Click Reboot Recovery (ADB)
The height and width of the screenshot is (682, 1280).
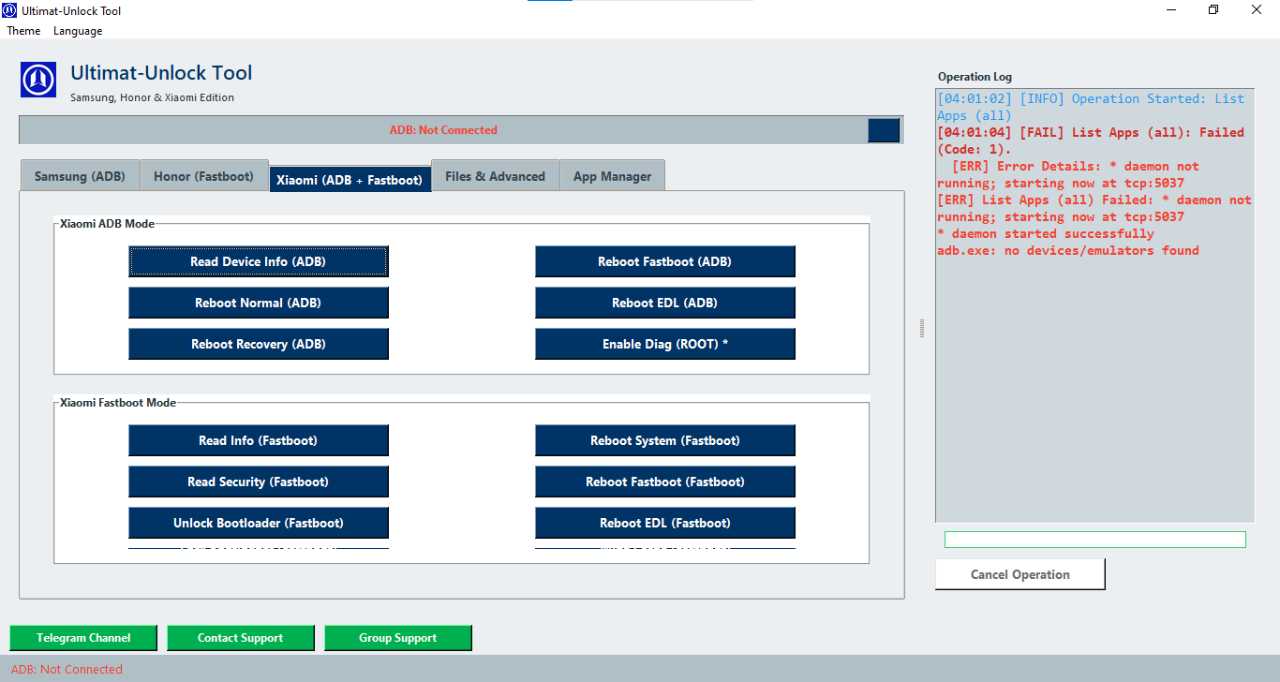click(x=258, y=343)
